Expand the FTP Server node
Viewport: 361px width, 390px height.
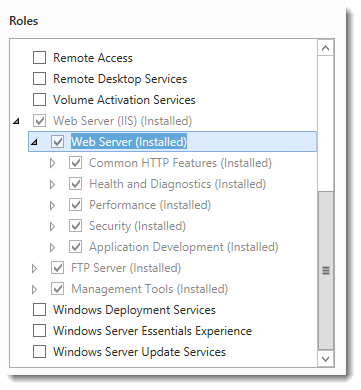point(34,268)
